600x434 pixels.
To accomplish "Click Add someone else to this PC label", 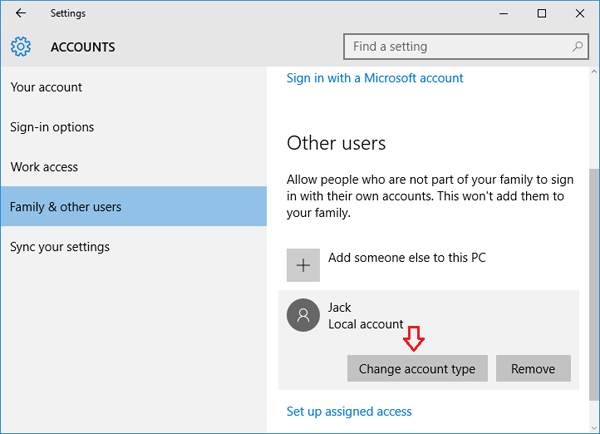I will [407, 258].
